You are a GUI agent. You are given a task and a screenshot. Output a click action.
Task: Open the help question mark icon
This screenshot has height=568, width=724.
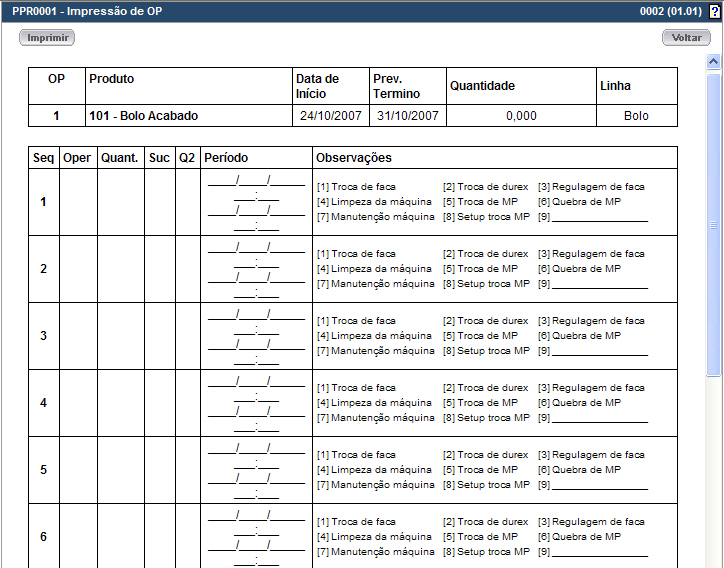coord(713,11)
